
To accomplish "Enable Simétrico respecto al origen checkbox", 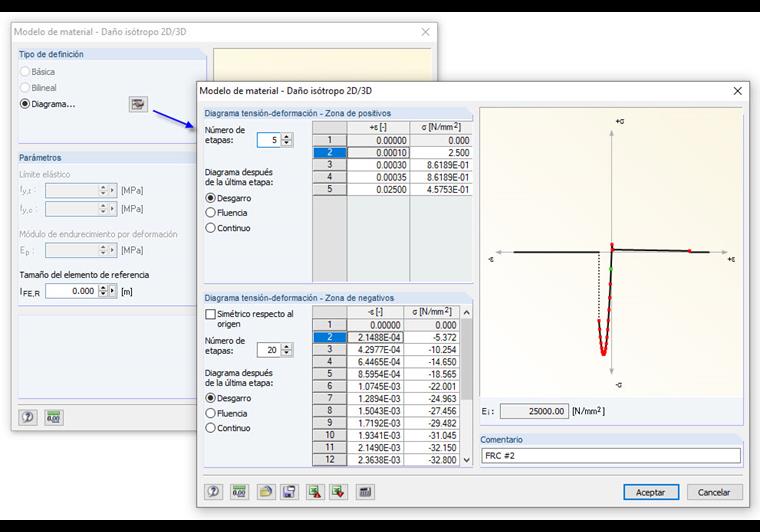I will 210,314.
